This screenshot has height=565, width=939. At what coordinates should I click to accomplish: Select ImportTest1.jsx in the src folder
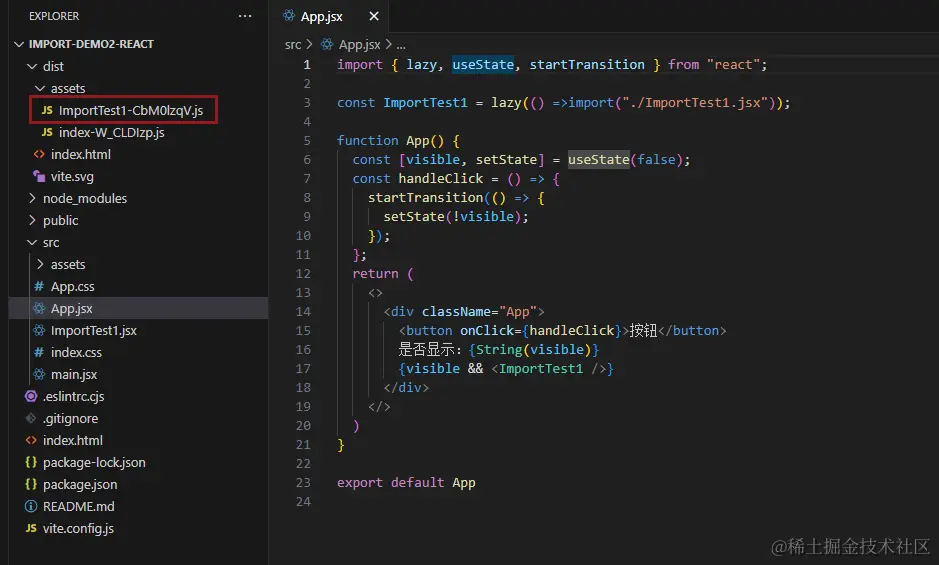(x=93, y=330)
